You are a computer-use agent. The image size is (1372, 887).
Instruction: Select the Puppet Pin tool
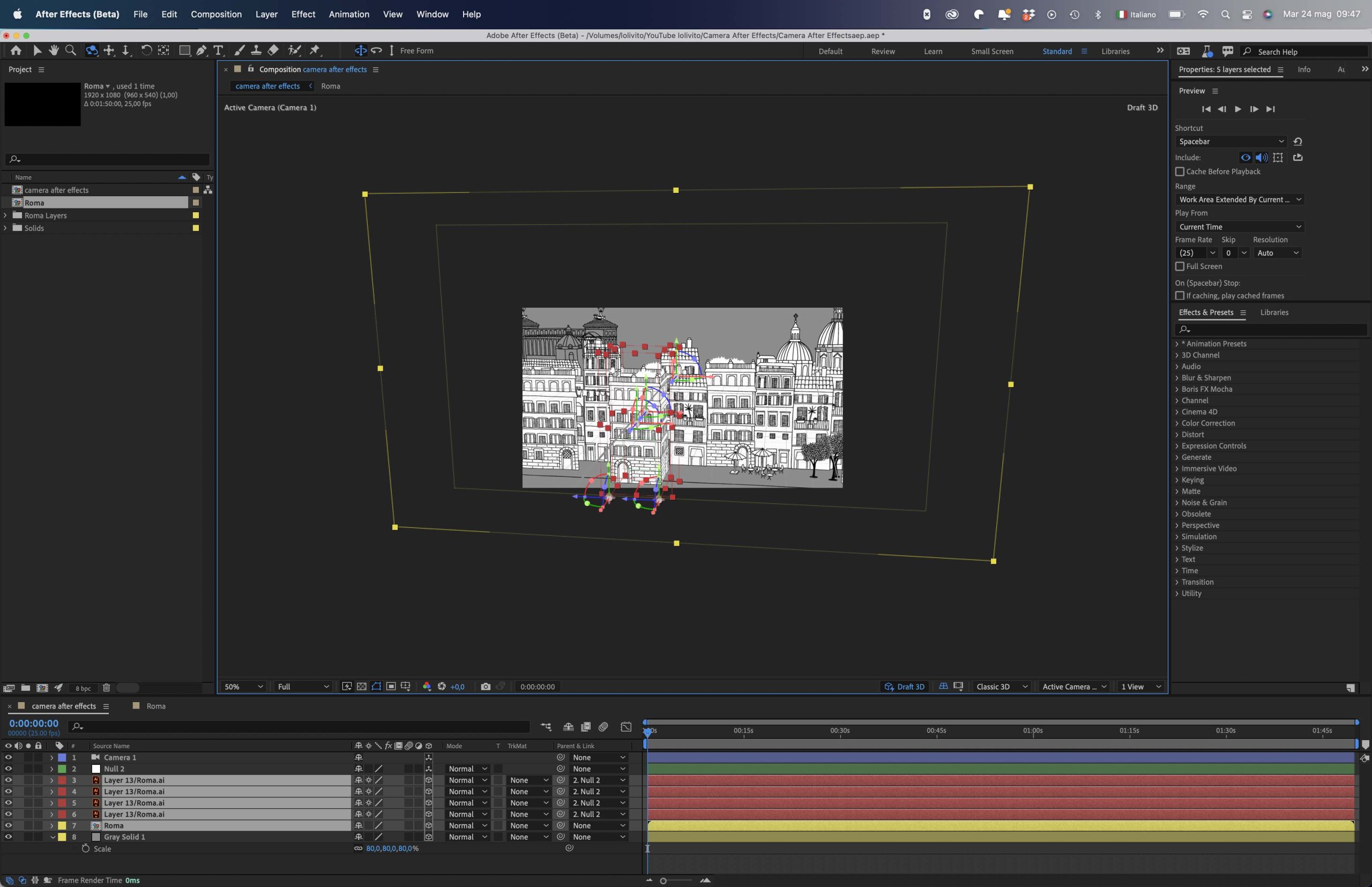point(315,51)
